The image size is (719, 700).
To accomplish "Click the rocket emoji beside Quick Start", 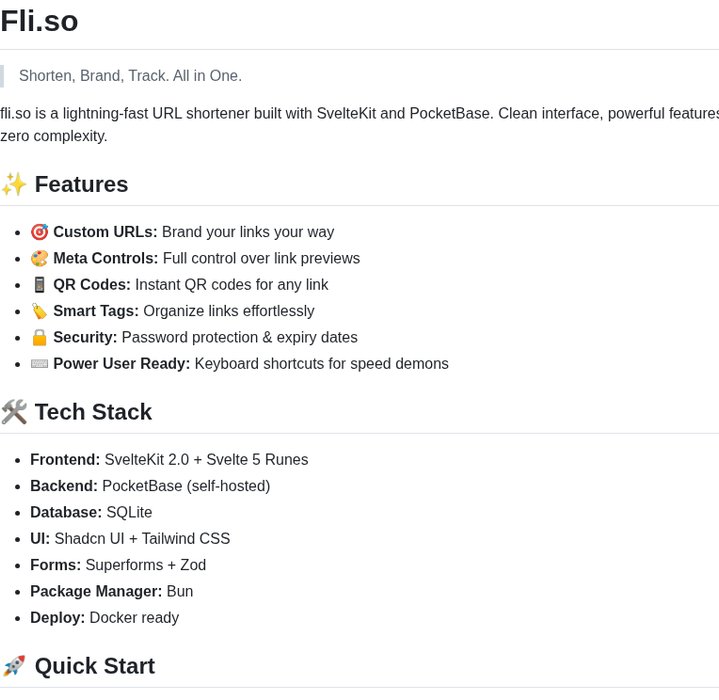I will (14, 666).
